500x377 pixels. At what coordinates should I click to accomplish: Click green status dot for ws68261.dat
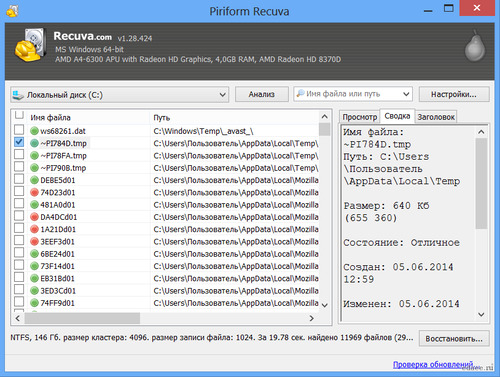pyautogui.click(x=34, y=131)
